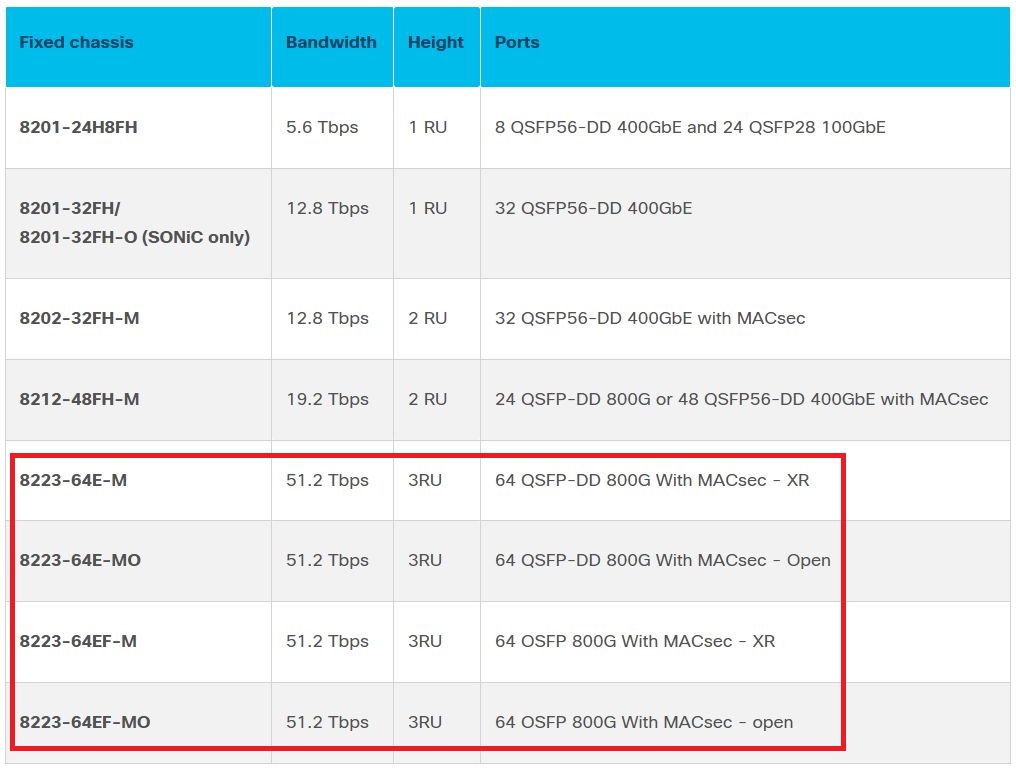Click the 64 OSFP 800G With MACsec - XR cell

pos(635,642)
